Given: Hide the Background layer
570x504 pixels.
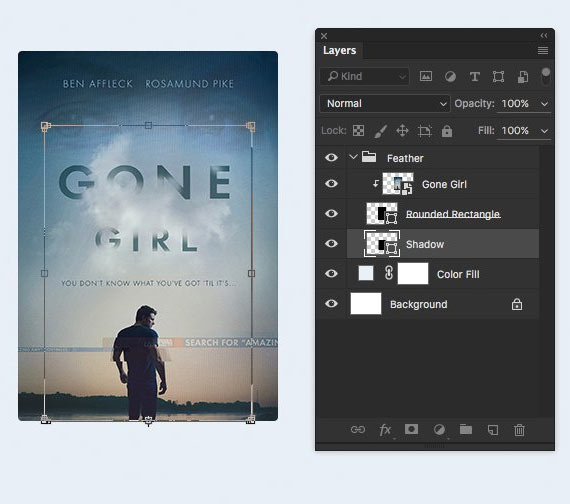Looking at the screenshot, I should click(331, 304).
